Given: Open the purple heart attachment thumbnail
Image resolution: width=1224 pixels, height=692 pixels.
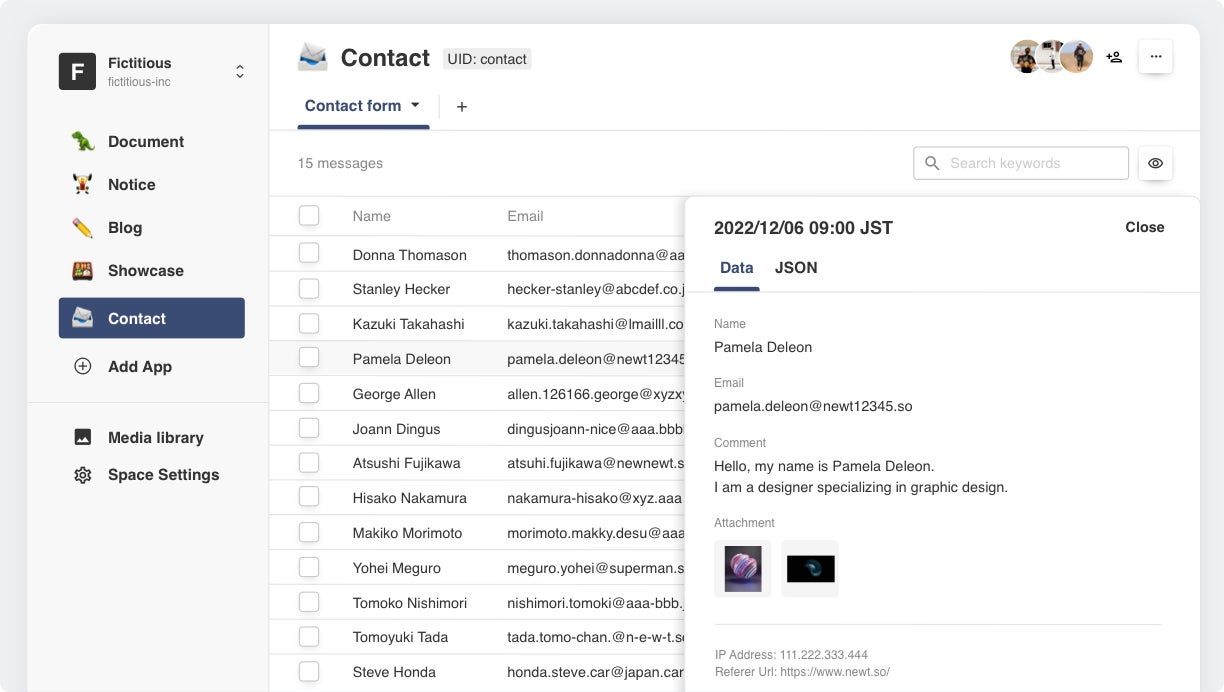Looking at the screenshot, I should tap(743, 569).
